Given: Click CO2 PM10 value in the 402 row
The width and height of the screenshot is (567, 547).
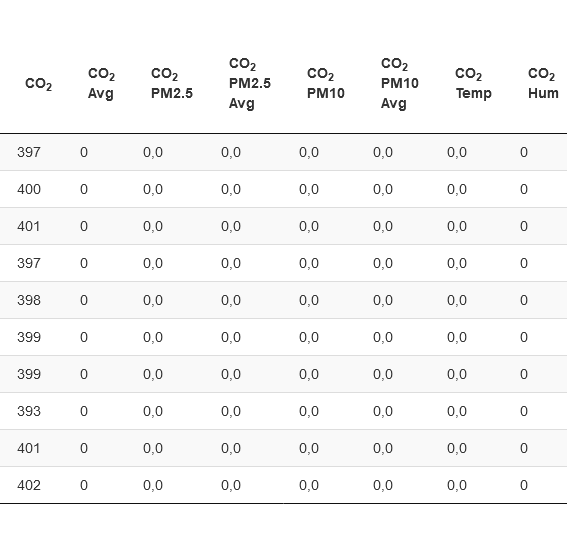Looking at the screenshot, I should coord(309,485).
